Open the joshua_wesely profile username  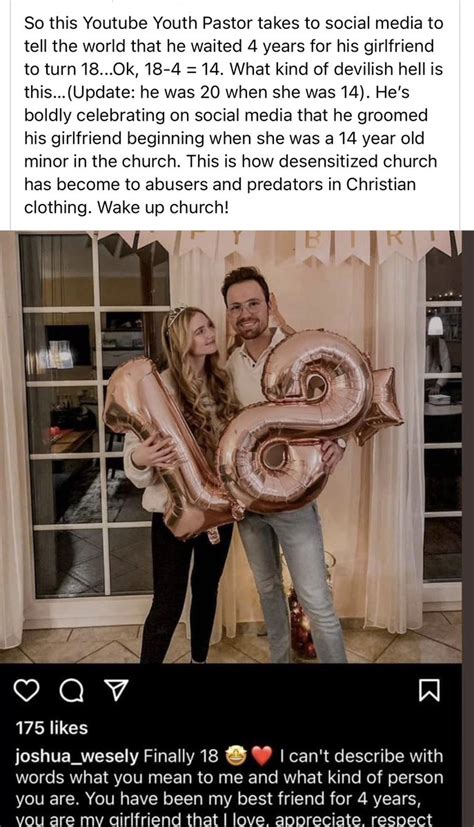coord(77,756)
